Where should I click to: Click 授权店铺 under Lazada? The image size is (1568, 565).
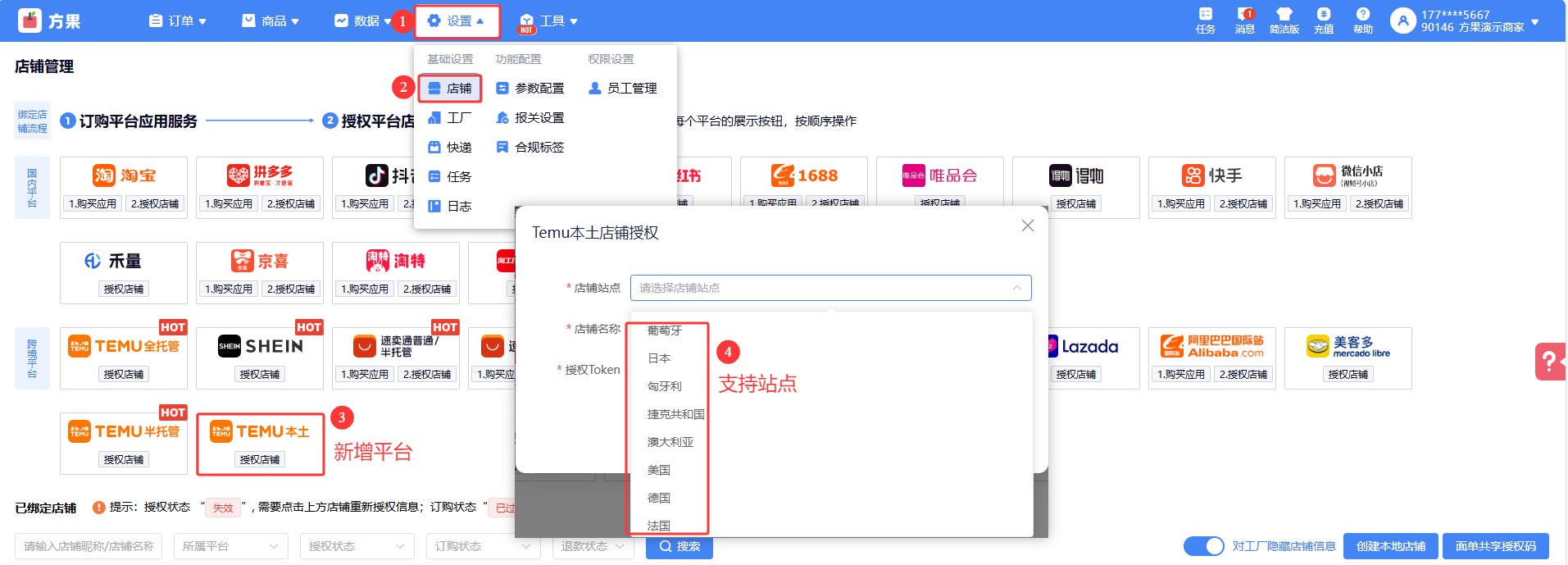1076,375
